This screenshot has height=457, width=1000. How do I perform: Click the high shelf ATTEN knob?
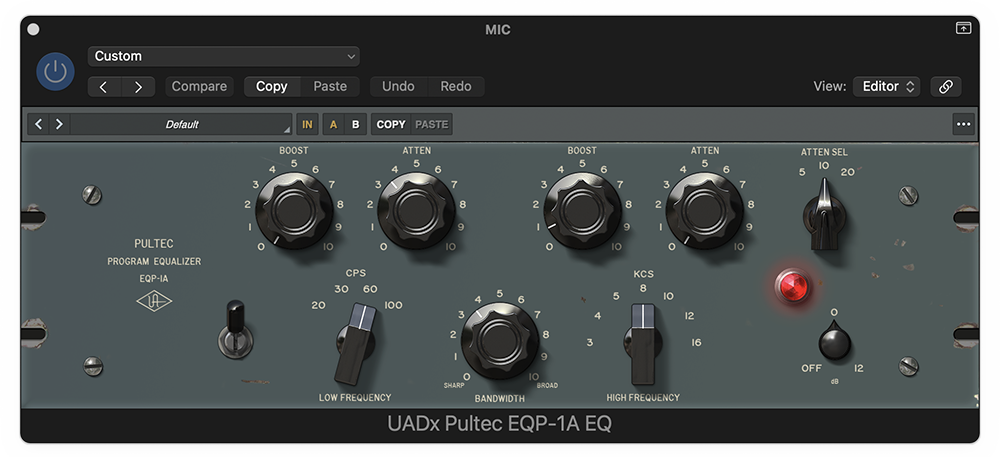tap(705, 210)
